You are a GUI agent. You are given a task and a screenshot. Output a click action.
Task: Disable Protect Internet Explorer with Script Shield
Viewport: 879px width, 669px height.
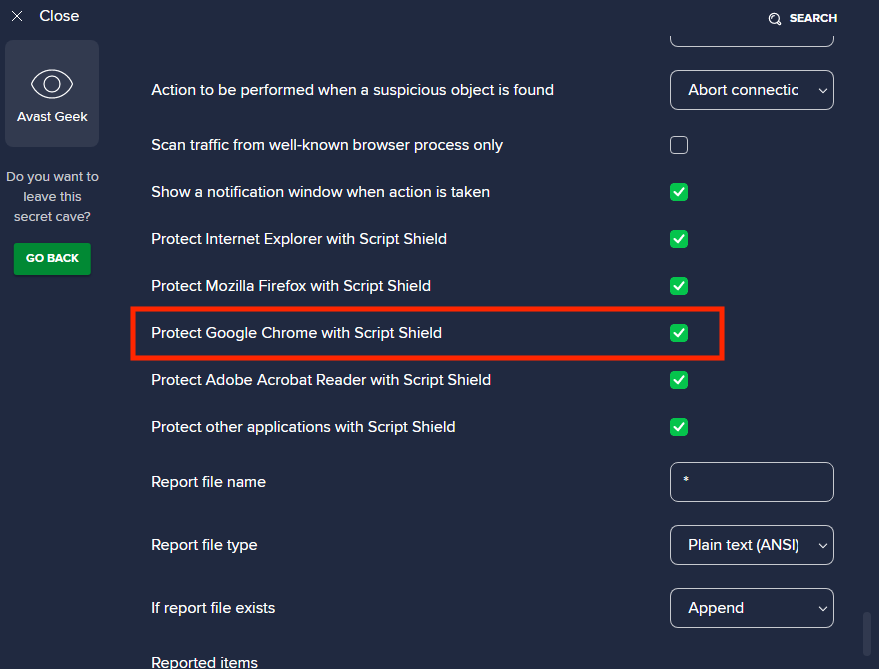[679, 239]
